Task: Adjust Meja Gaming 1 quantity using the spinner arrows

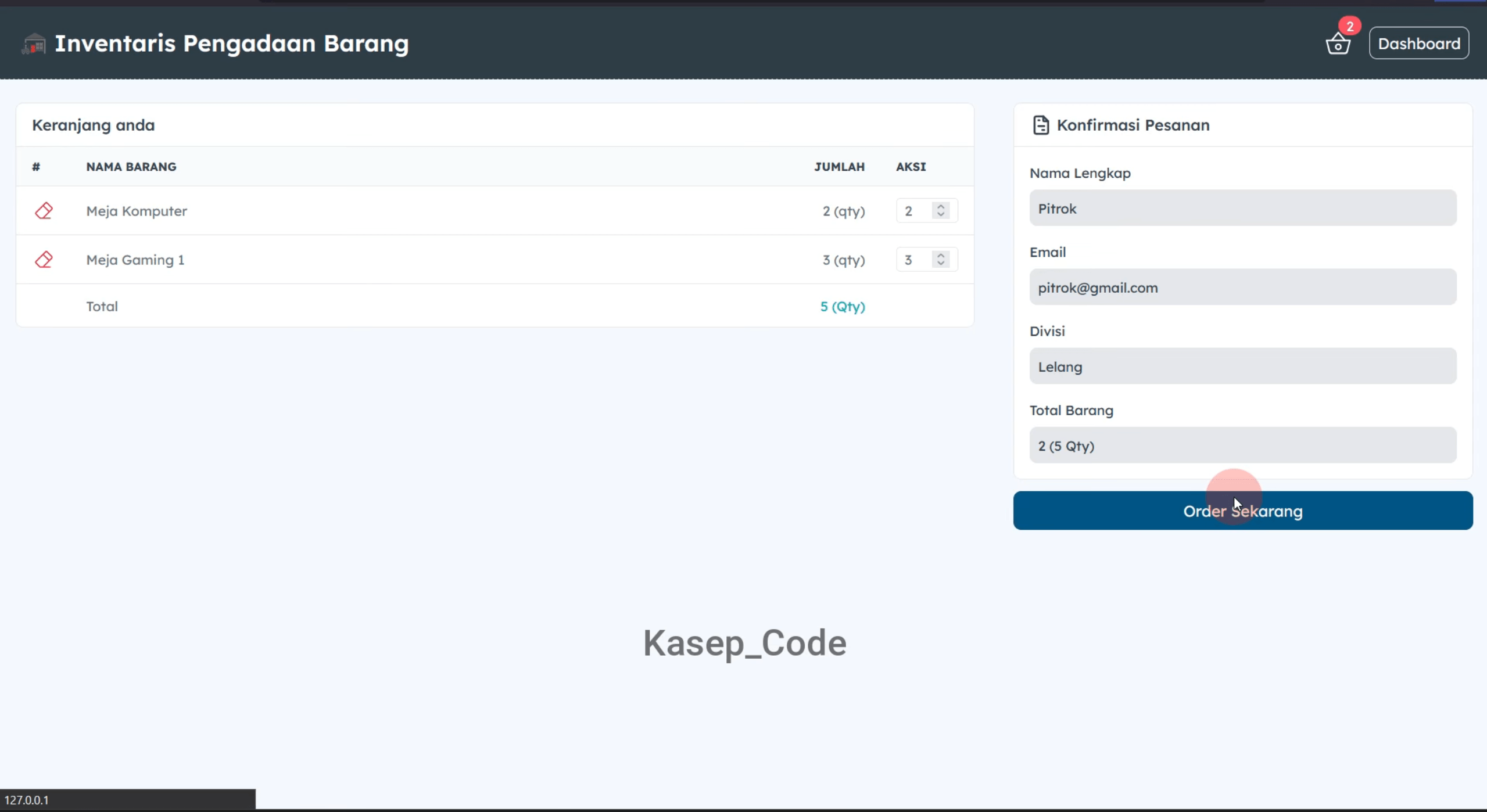Action: (x=940, y=259)
